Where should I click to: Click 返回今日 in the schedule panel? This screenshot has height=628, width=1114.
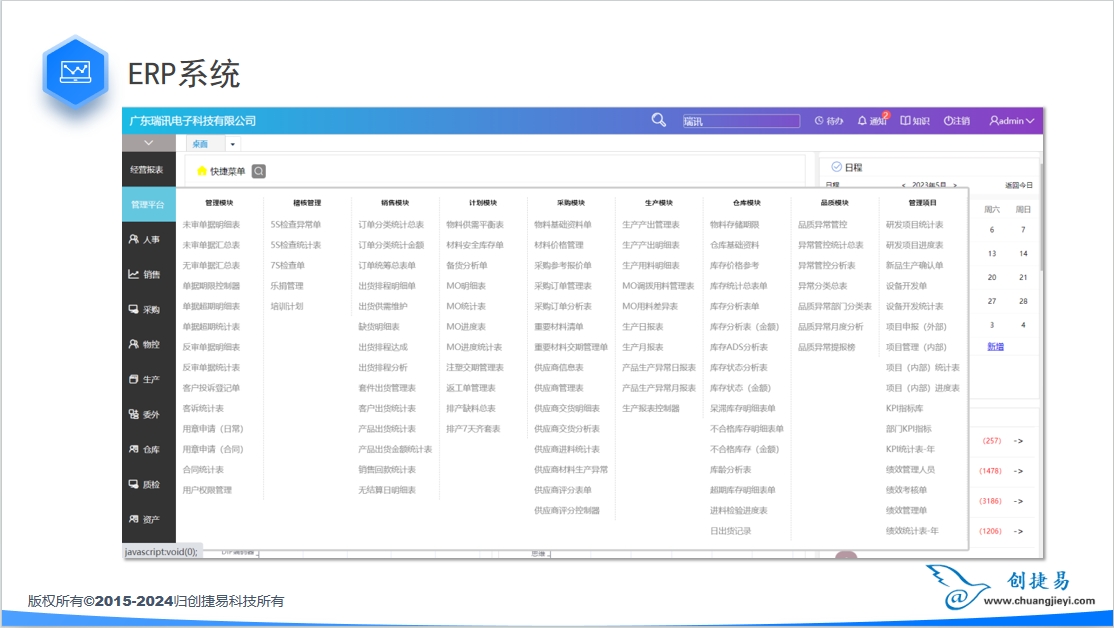click(1019, 185)
